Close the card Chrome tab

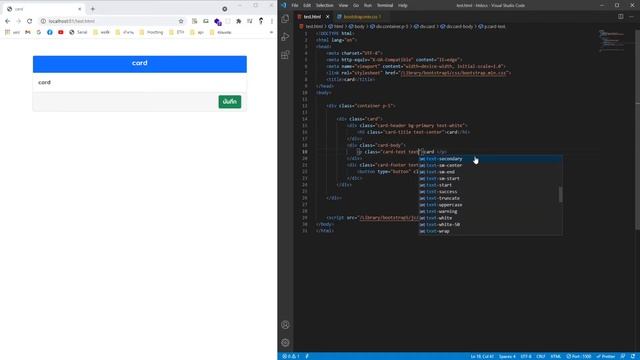coord(80,9)
